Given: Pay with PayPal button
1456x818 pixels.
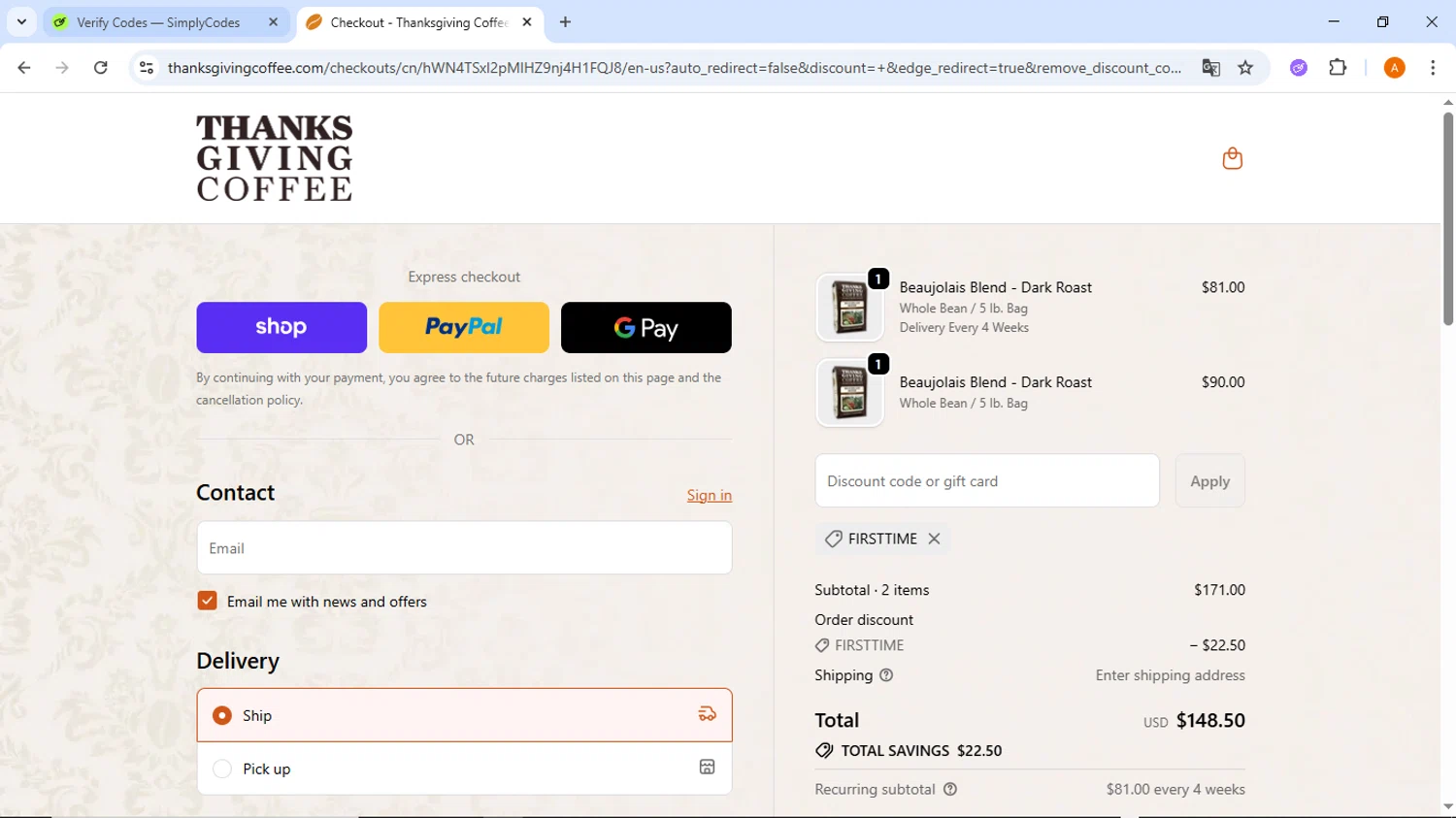Looking at the screenshot, I should [x=464, y=327].
